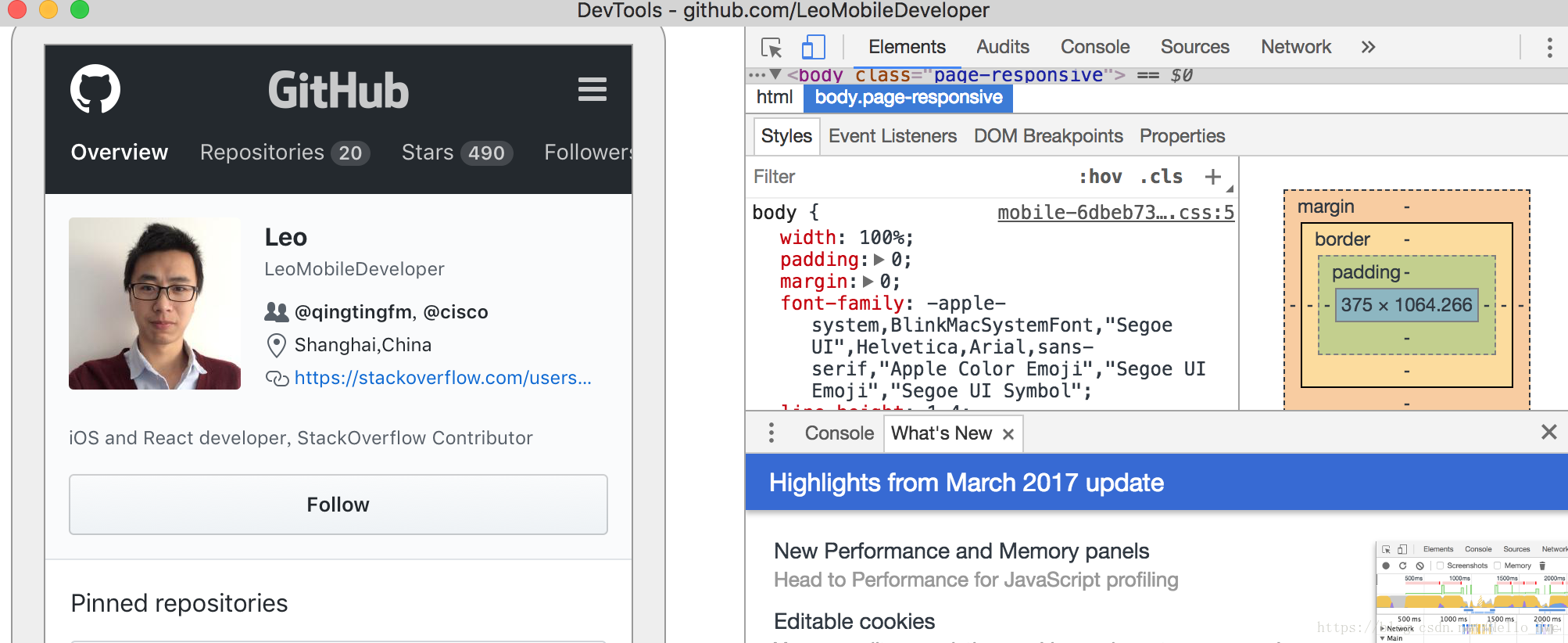Toggle the .cls class editor button
Viewport: 1568px width, 643px height.
(x=1161, y=177)
